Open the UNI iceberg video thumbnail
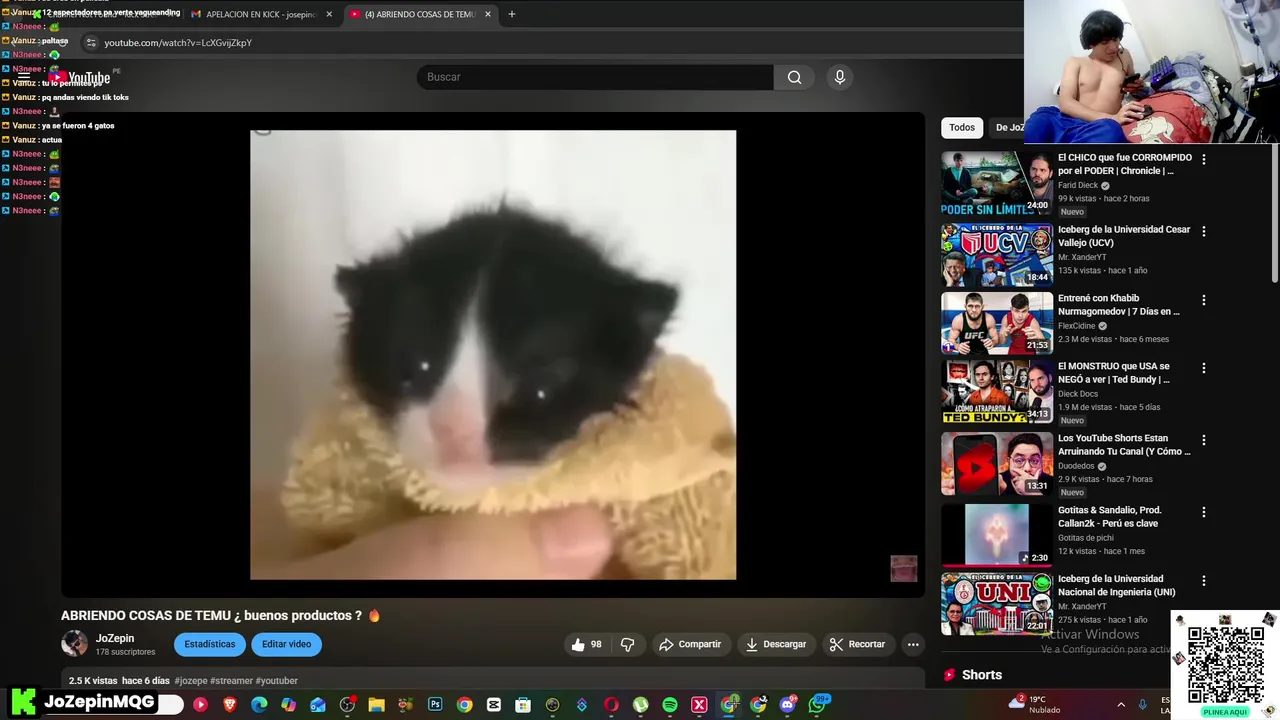1280x720 pixels. tap(996, 603)
